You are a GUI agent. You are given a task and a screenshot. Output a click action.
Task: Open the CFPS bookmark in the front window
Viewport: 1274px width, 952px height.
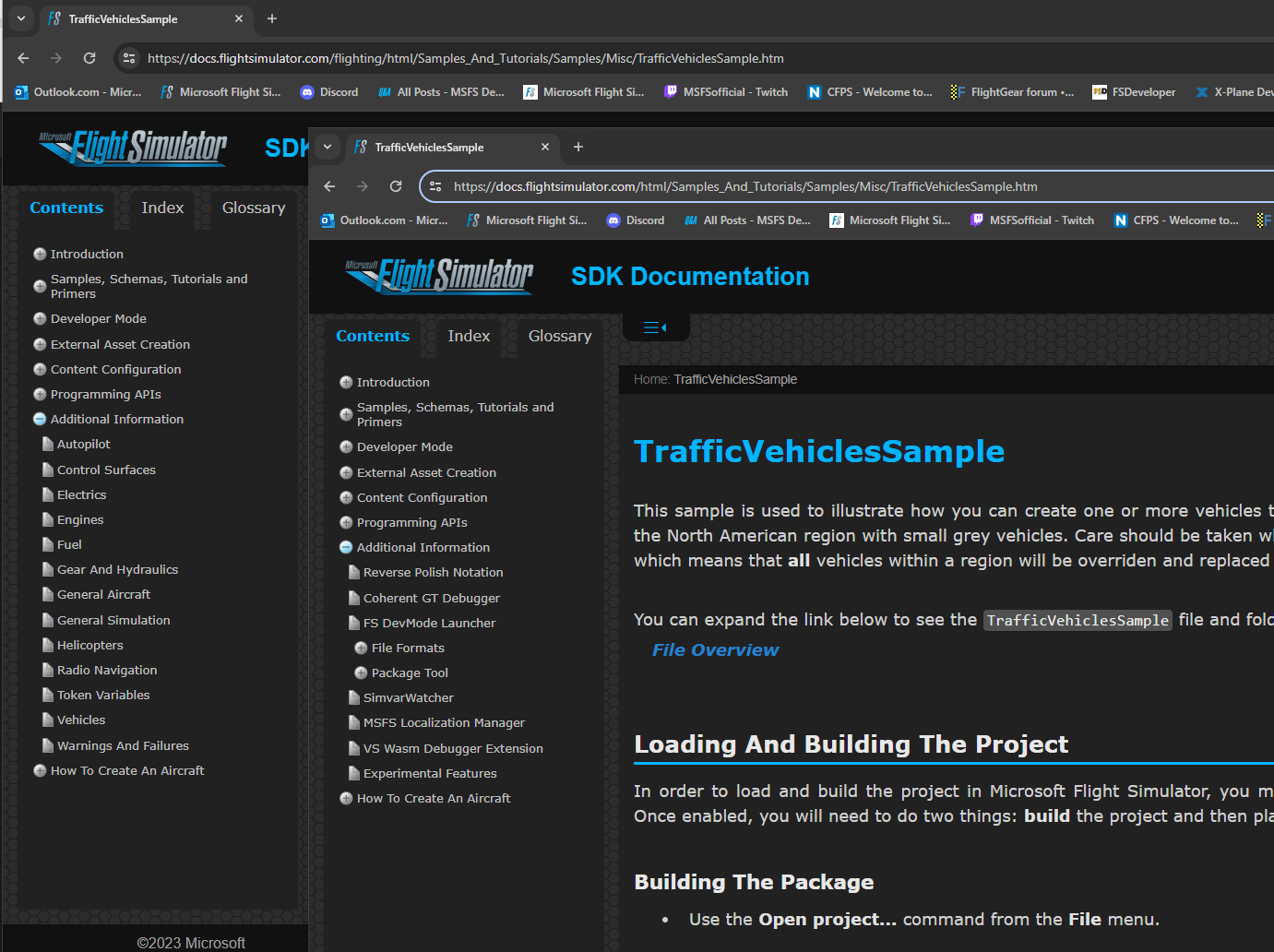1176,220
